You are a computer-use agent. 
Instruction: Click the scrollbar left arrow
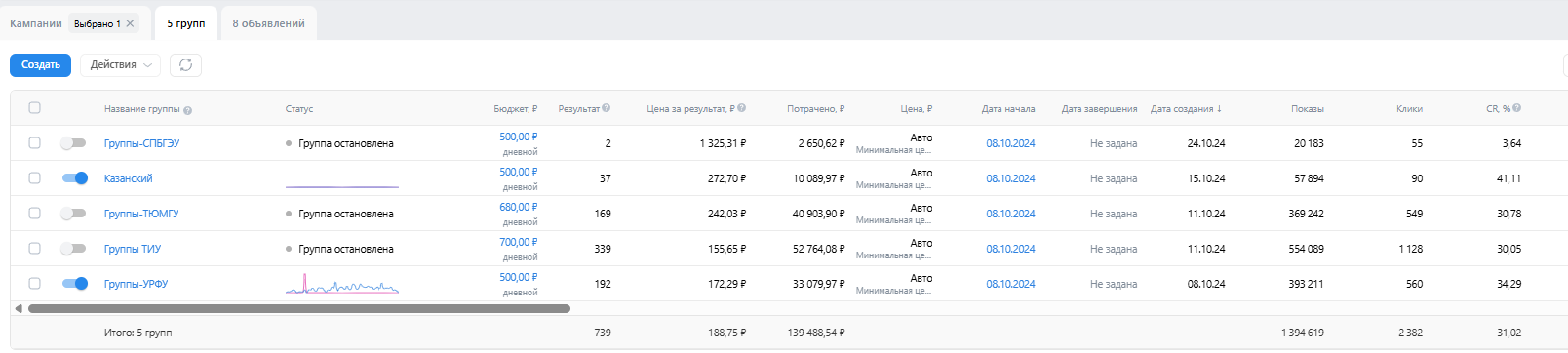(x=19, y=308)
